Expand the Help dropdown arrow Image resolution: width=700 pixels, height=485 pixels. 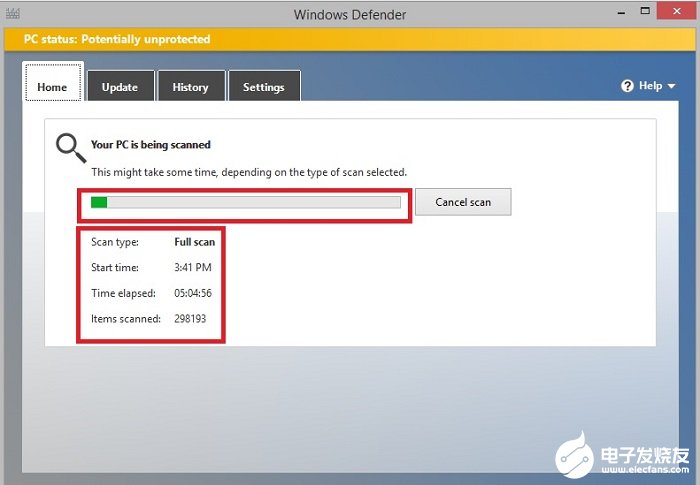671,86
